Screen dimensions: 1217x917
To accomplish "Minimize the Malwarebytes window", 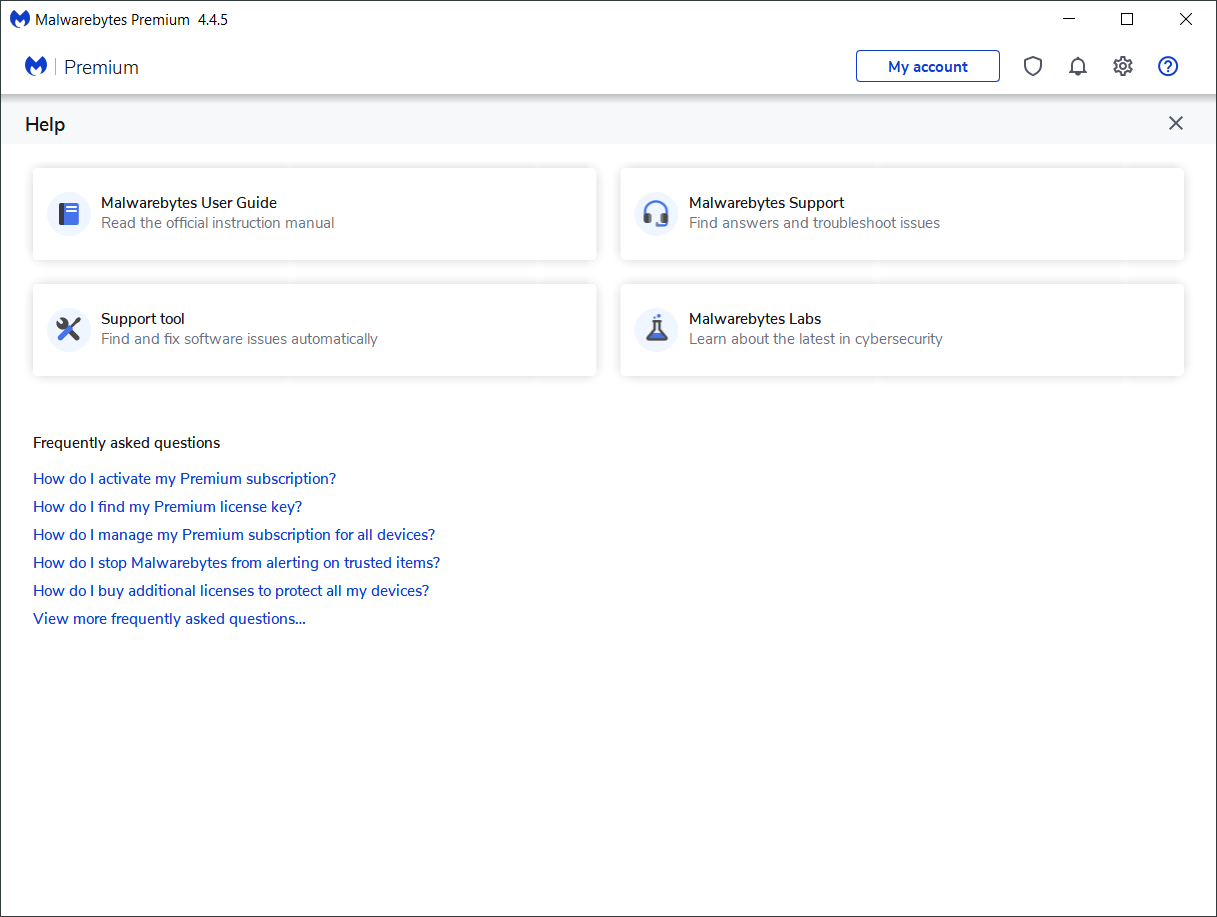I will click(x=1070, y=19).
